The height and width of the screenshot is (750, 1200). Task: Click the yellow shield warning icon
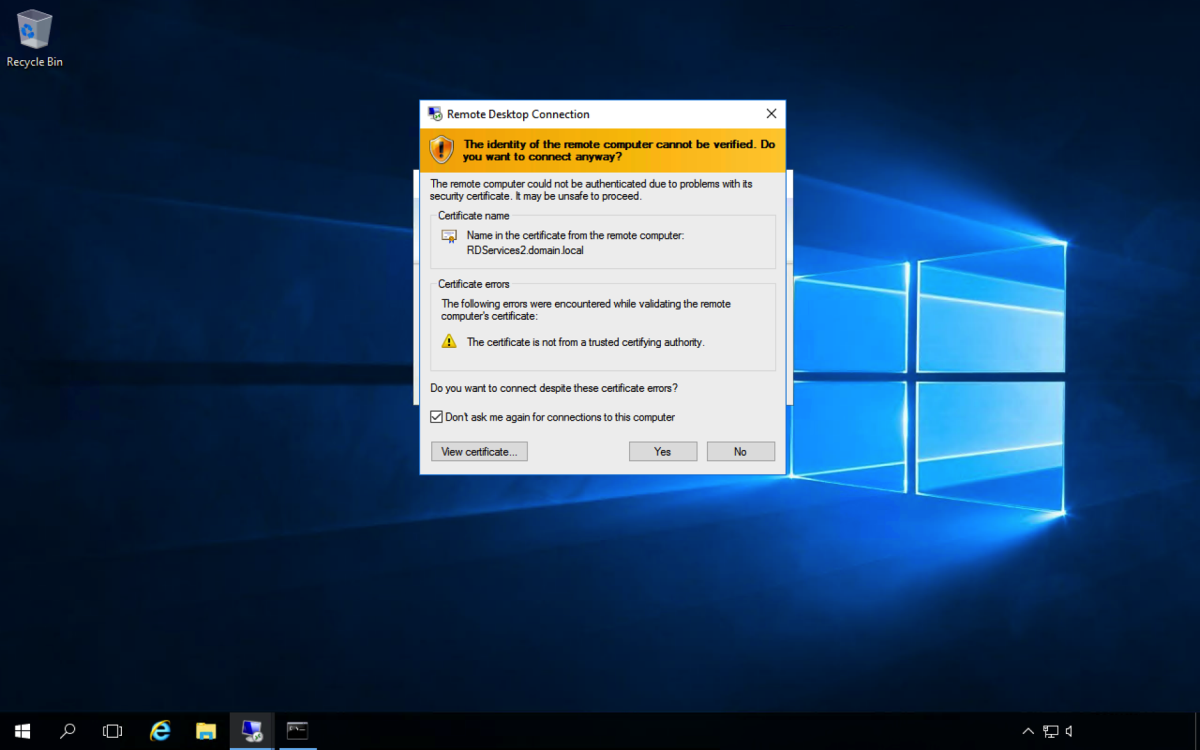pyautogui.click(x=441, y=150)
